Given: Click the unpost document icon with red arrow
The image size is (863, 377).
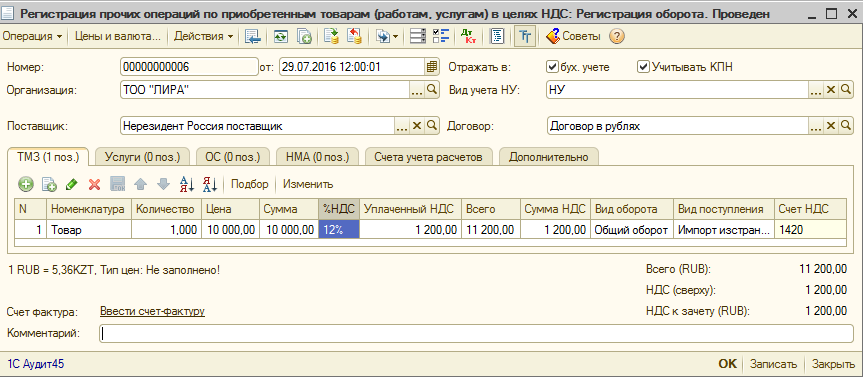Looking at the screenshot, I should pos(354,37).
